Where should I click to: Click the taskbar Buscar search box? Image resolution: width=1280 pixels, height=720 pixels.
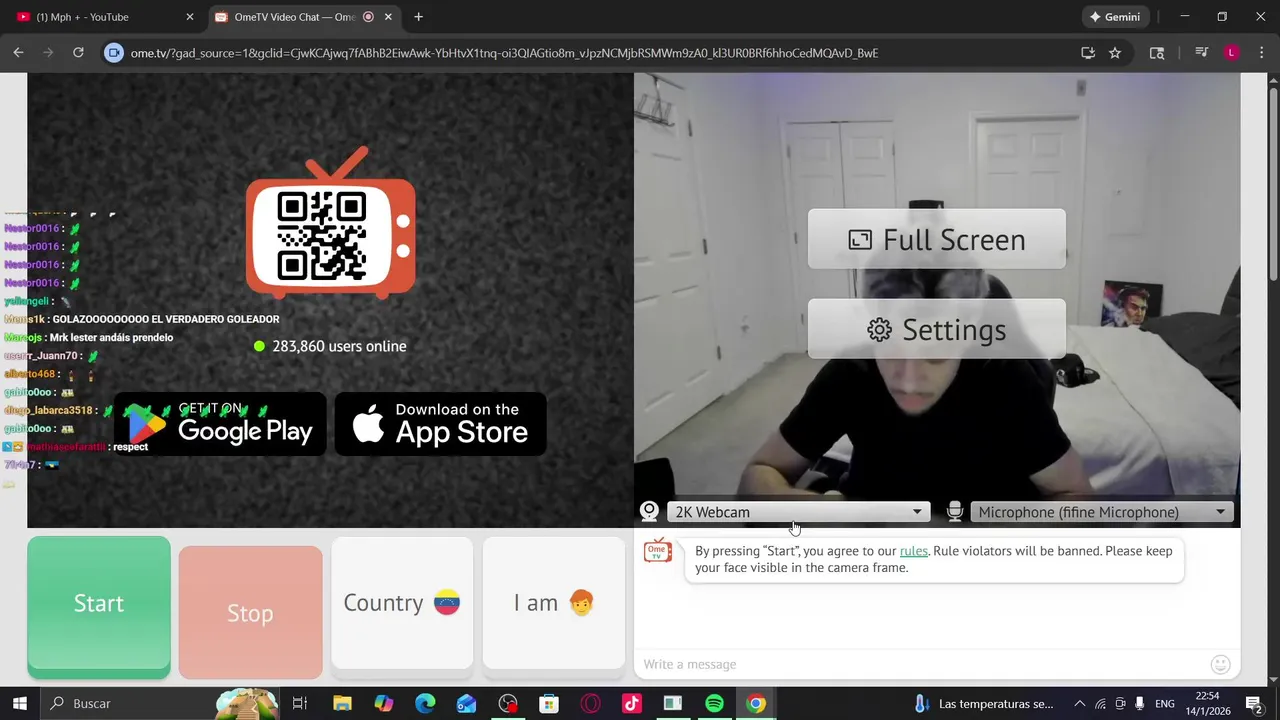pos(160,703)
